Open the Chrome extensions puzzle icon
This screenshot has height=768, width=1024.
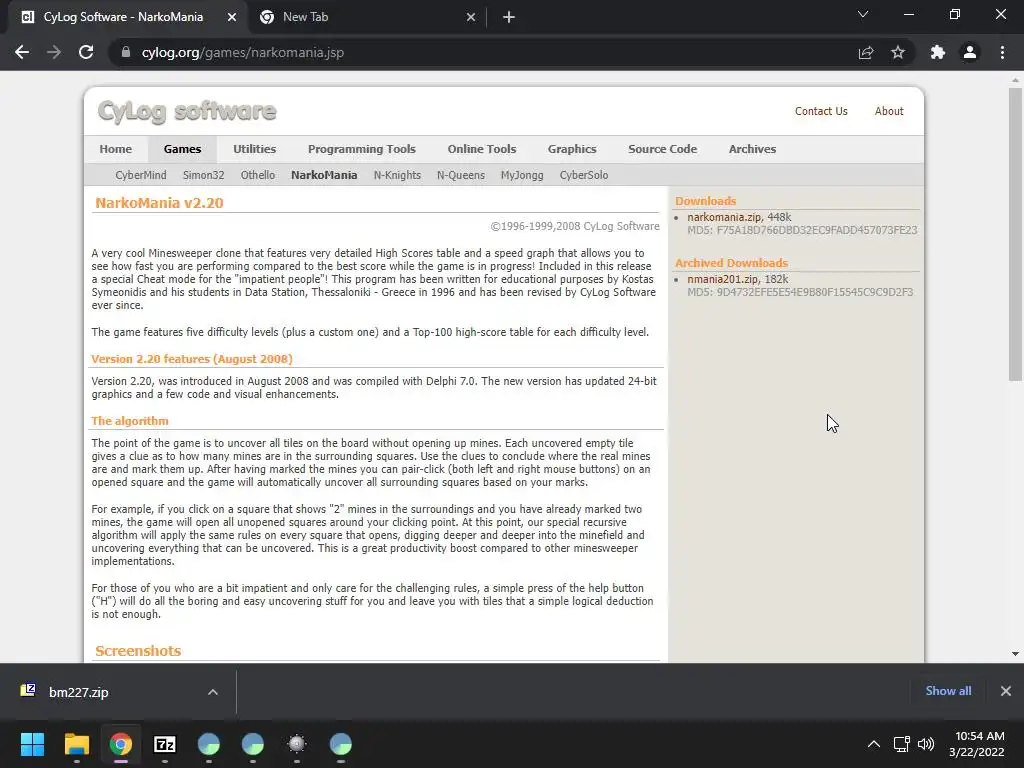[938, 52]
